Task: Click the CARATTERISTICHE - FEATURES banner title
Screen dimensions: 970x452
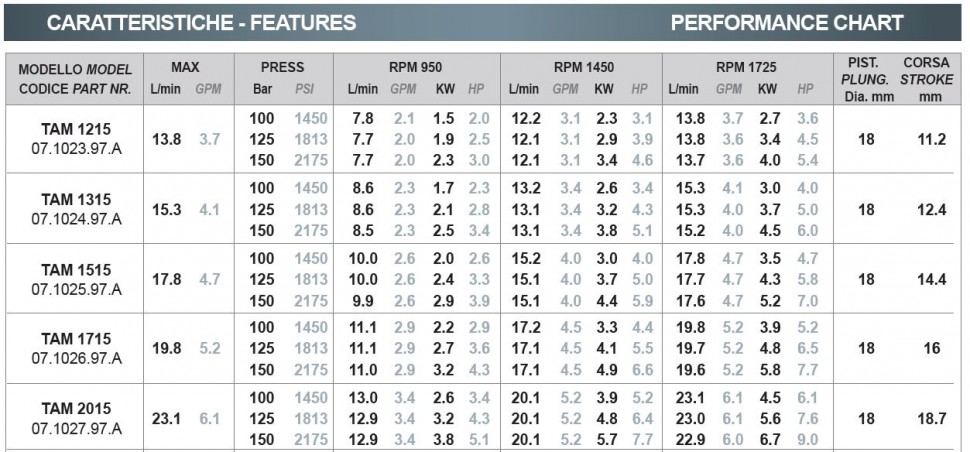Action: 201,23
